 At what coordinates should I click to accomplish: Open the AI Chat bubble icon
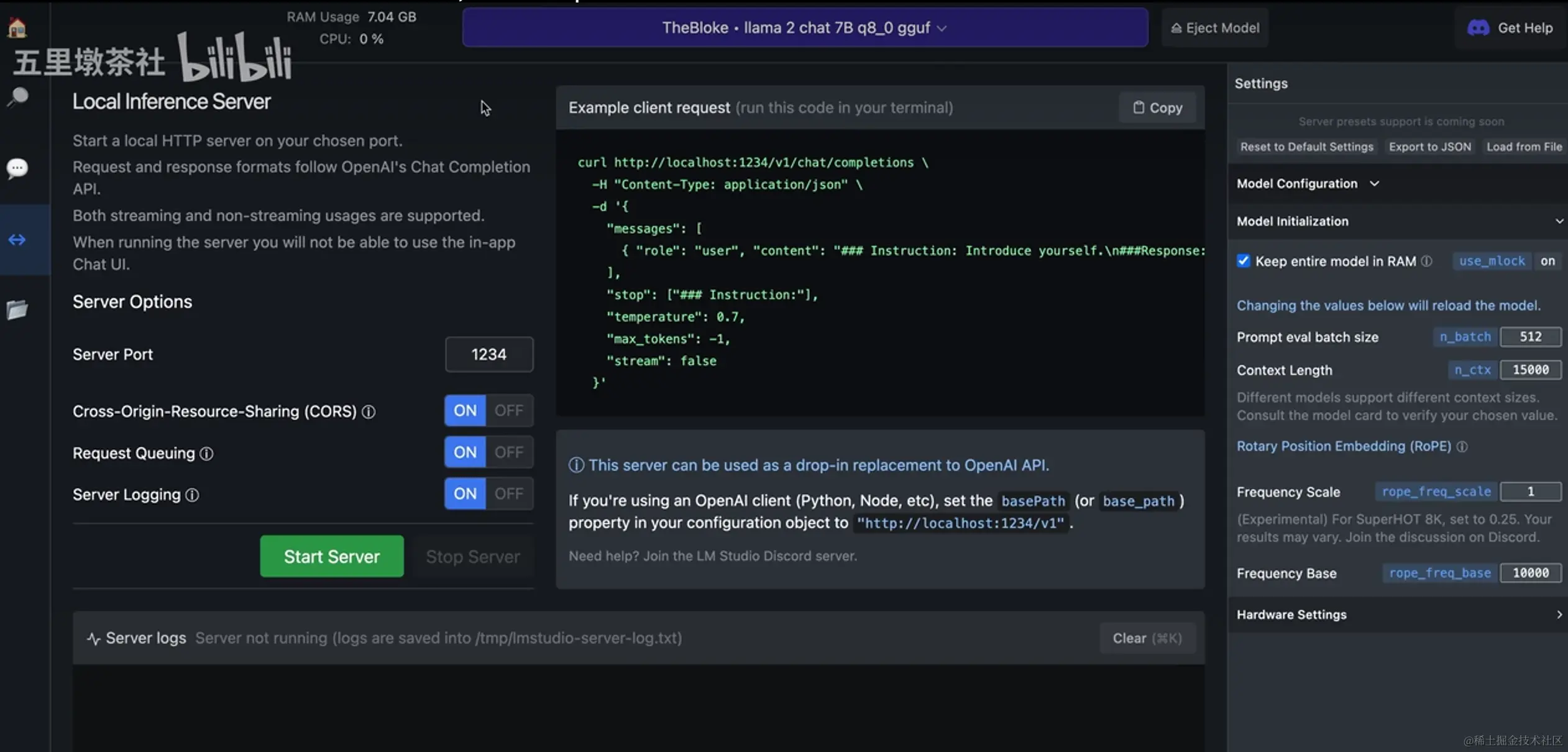pyautogui.click(x=17, y=168)
